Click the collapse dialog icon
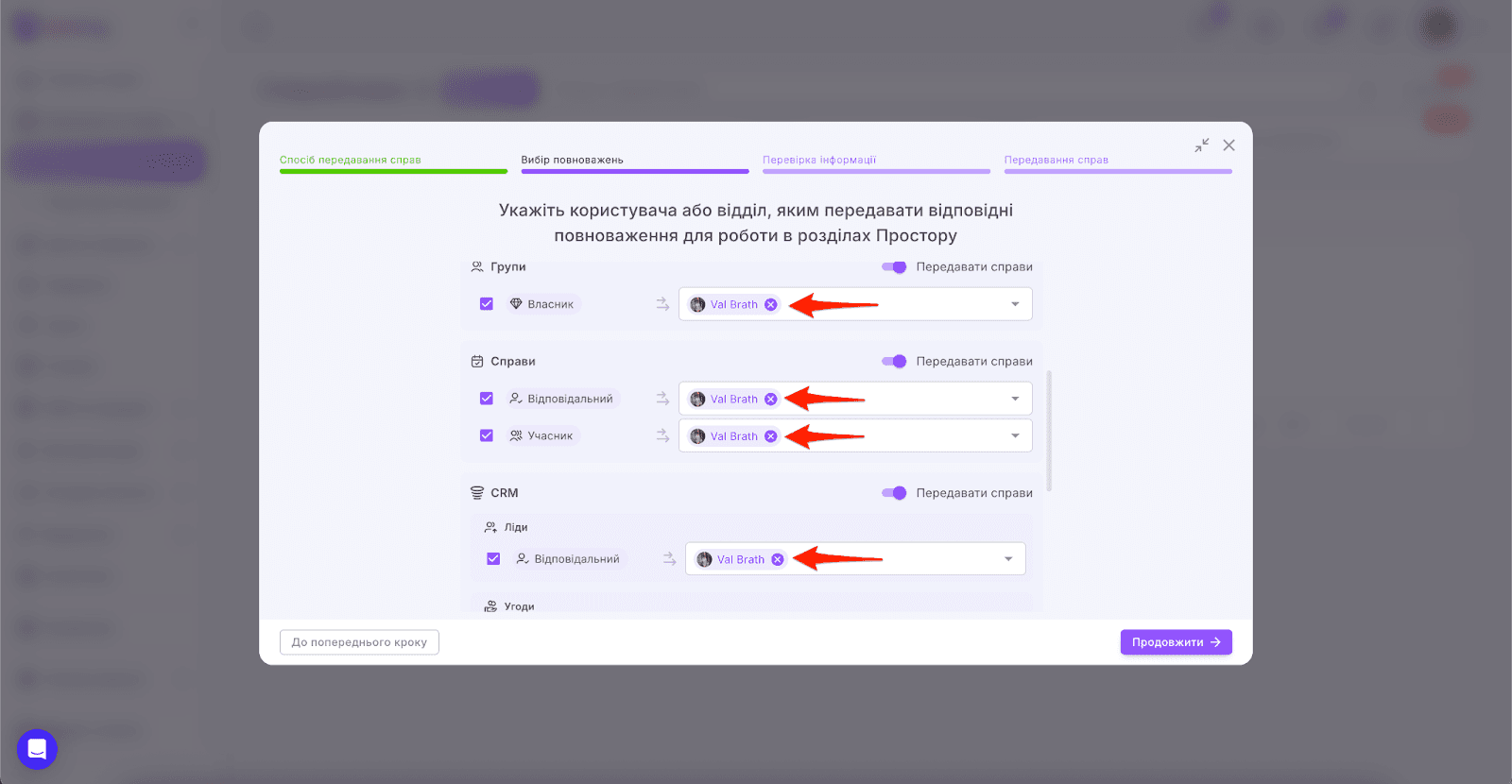 (x=1201, y=145)
